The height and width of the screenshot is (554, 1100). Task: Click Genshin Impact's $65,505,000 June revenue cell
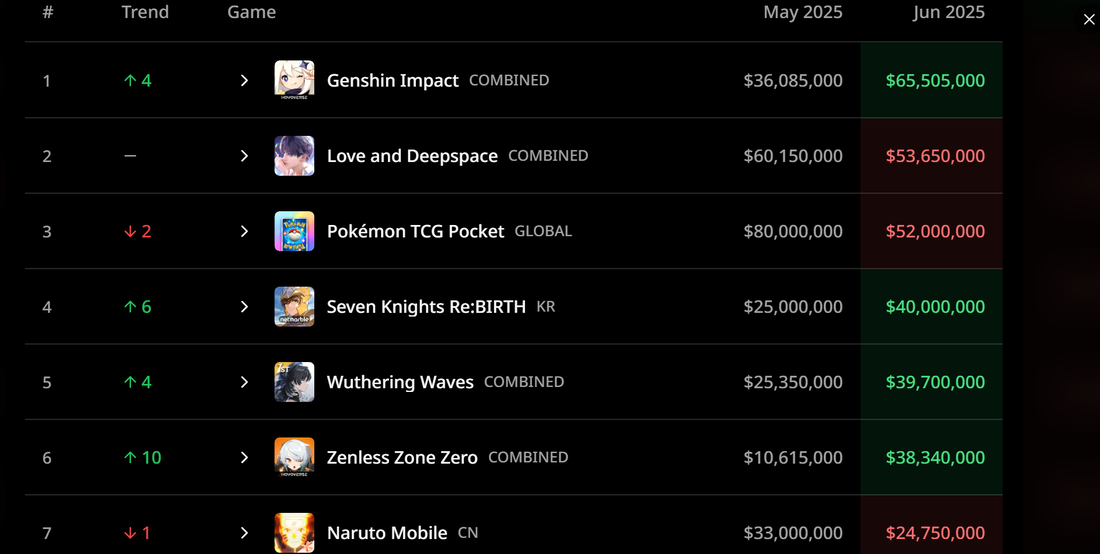coord(932,80)
